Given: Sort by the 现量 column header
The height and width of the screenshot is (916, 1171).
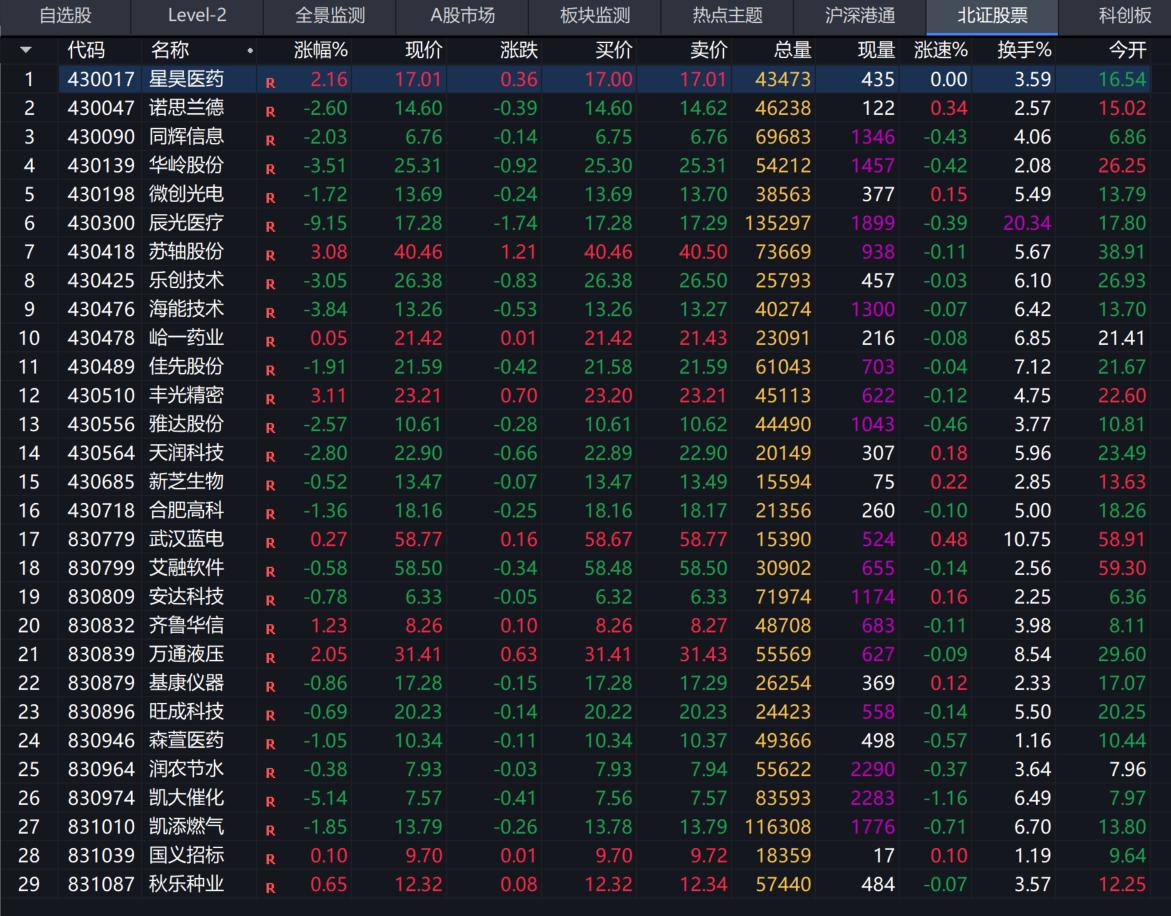Looking at the screenshot, I should tap(877, 51).
